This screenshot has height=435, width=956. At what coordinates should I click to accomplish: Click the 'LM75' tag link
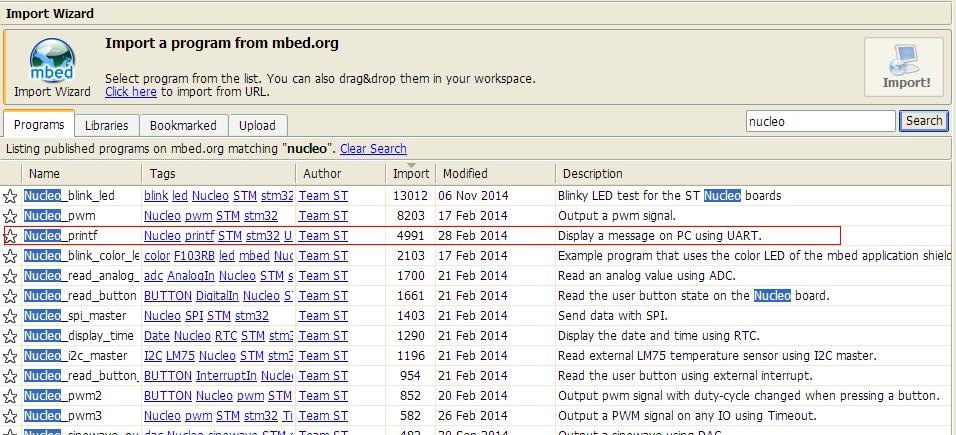click(x=179, y=356)
